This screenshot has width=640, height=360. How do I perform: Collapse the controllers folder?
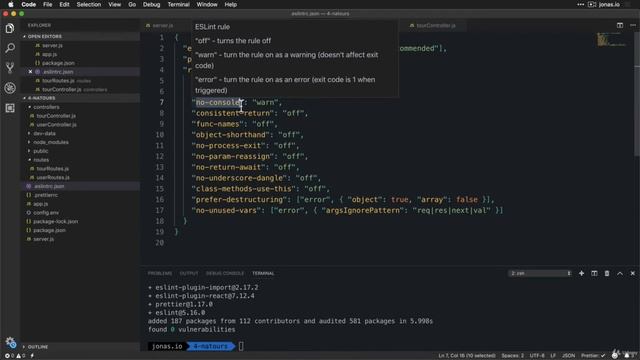[46, 107]
